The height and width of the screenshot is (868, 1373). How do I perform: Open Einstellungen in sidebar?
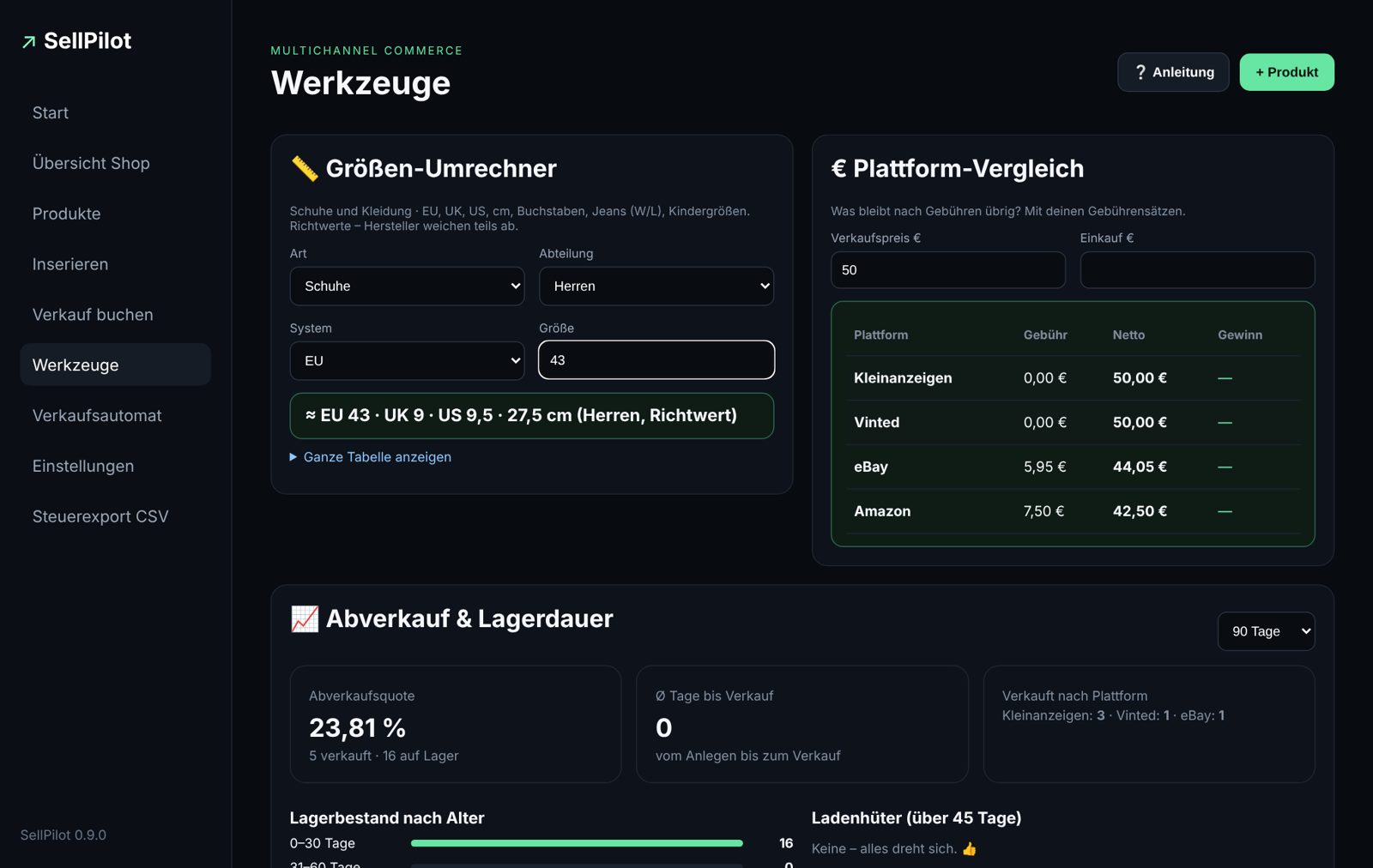coord(115,466)
